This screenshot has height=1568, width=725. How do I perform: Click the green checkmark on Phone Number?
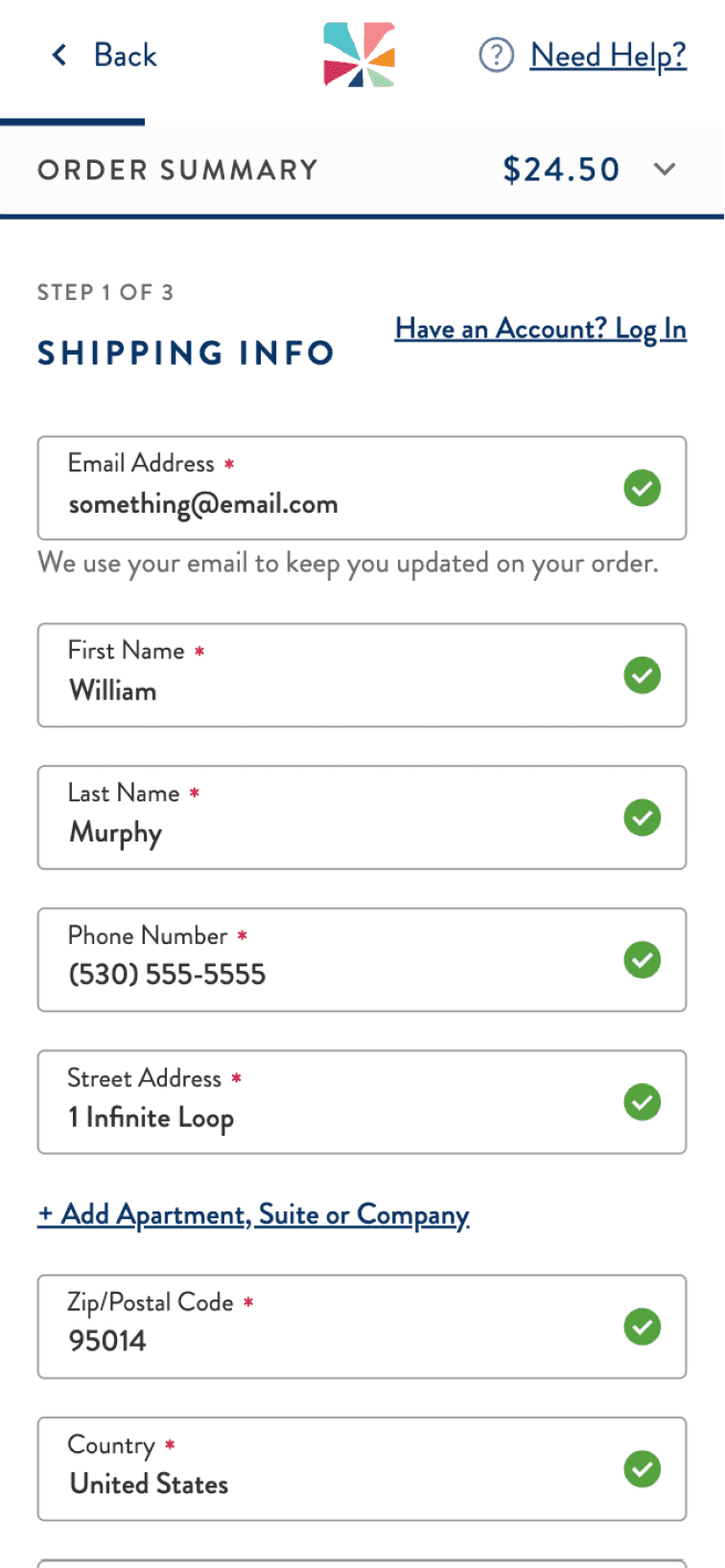pyautogui.click(x=643, y=959)
